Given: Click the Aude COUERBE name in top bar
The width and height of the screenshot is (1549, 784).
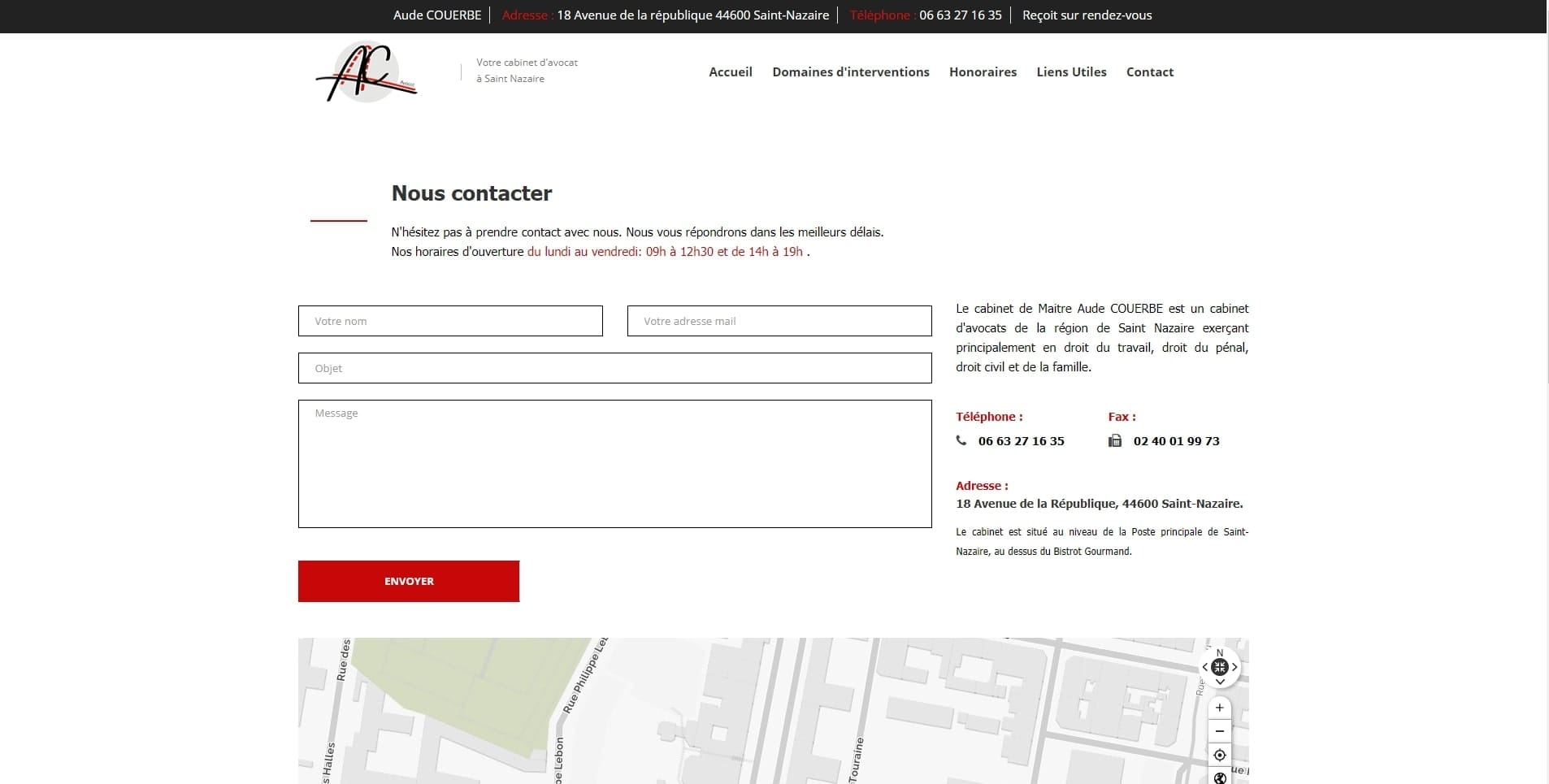Looking at the screenshot, I should [x=437, y=15].
